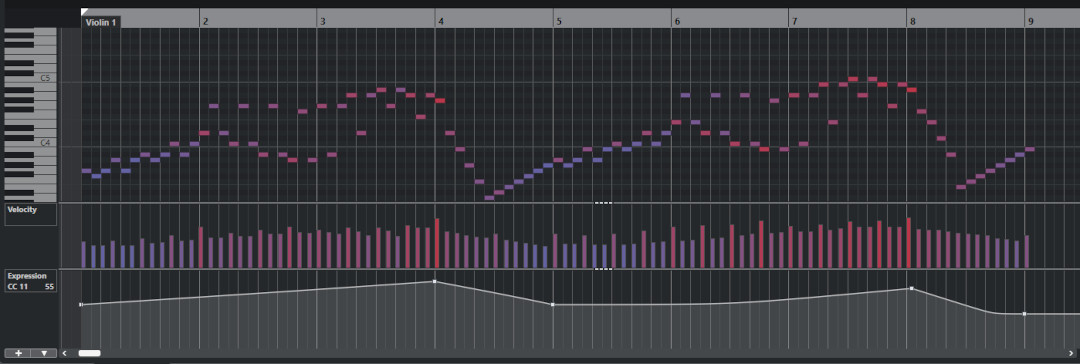The width and height of the screenshot is (1080, 364).
Task: Click bar 6 in the ruler
Action: point(677,21)
